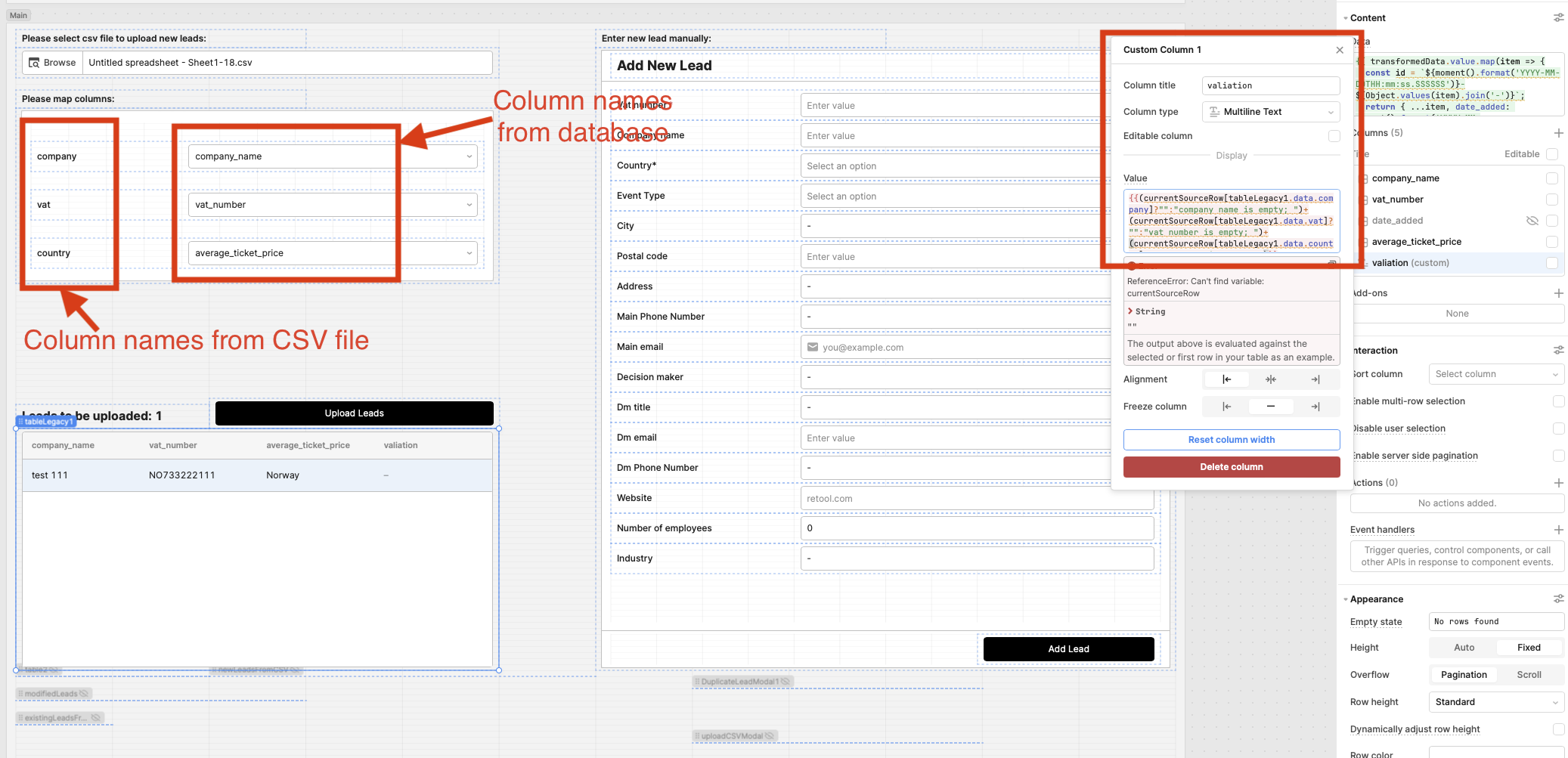Set column alignment to center

pos(1270,379)
